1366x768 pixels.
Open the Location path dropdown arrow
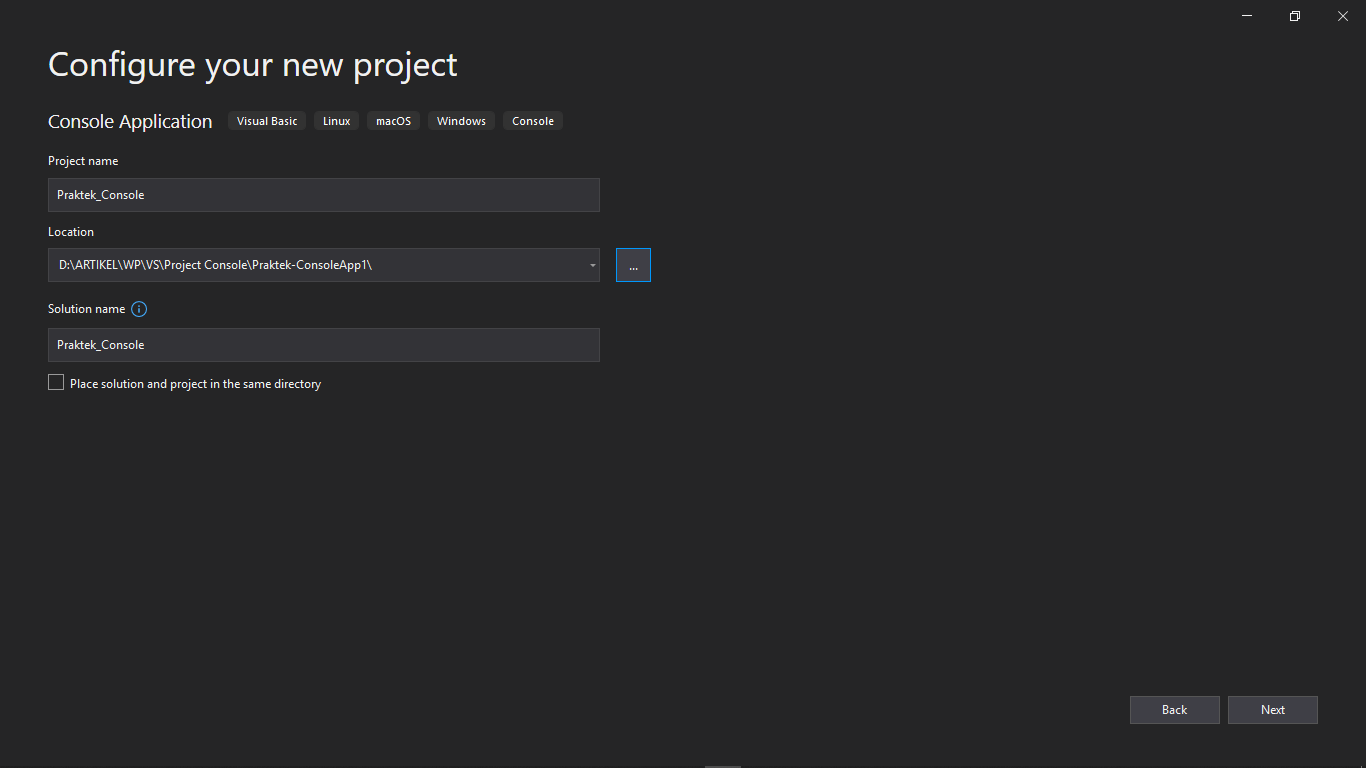click(592, 265)
